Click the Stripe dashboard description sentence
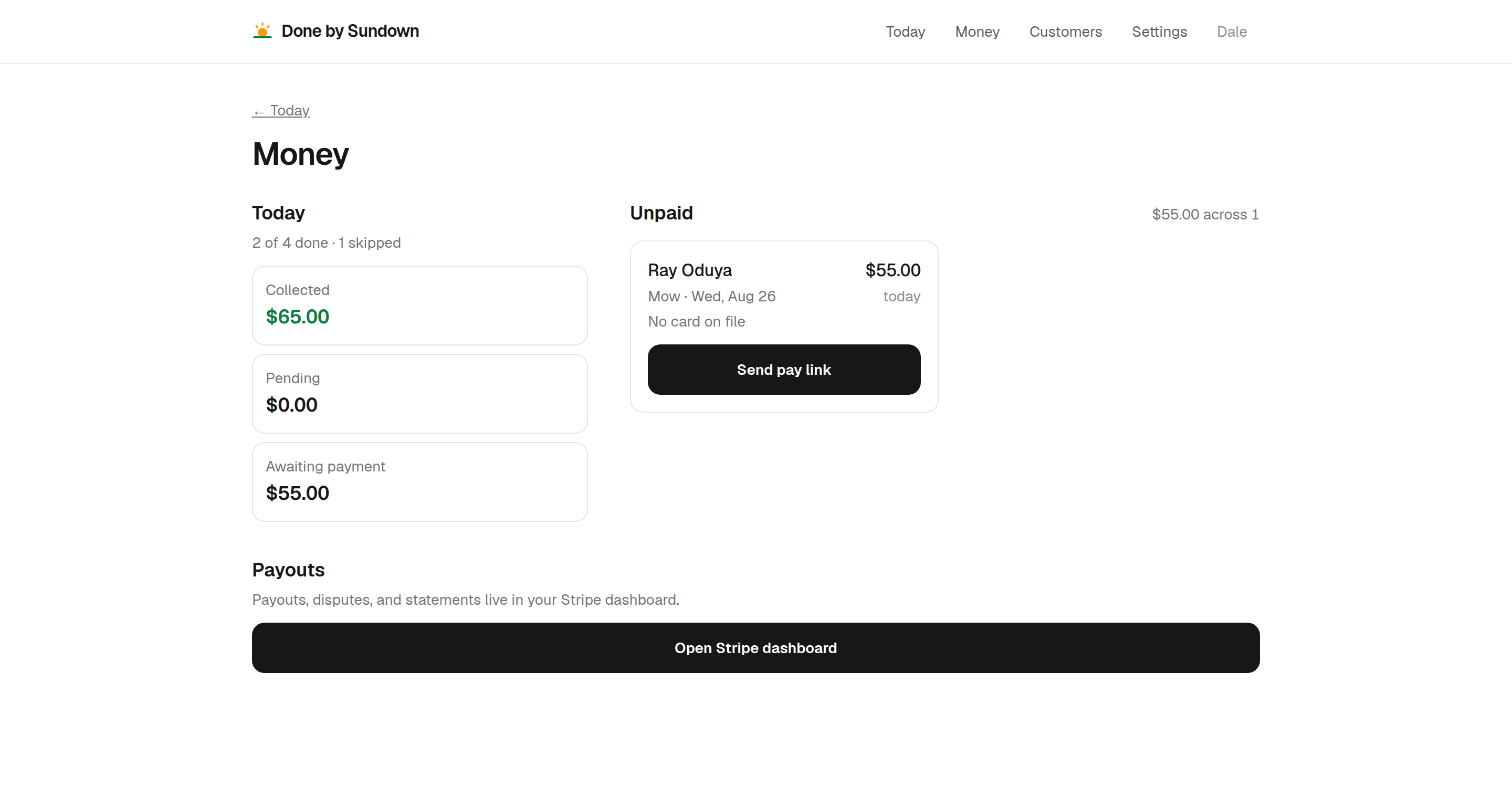The width and height of the screenshot is (1512, 798). 466,600
